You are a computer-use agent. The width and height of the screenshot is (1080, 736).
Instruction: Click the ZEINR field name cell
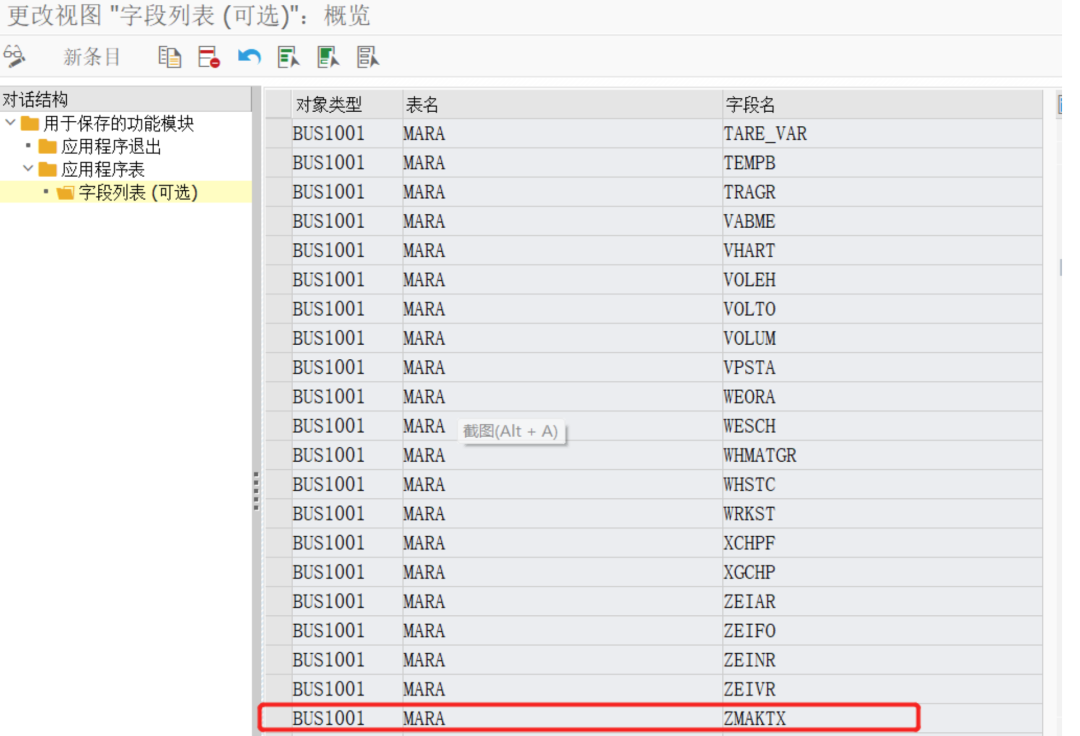click(x=882, y=660)
